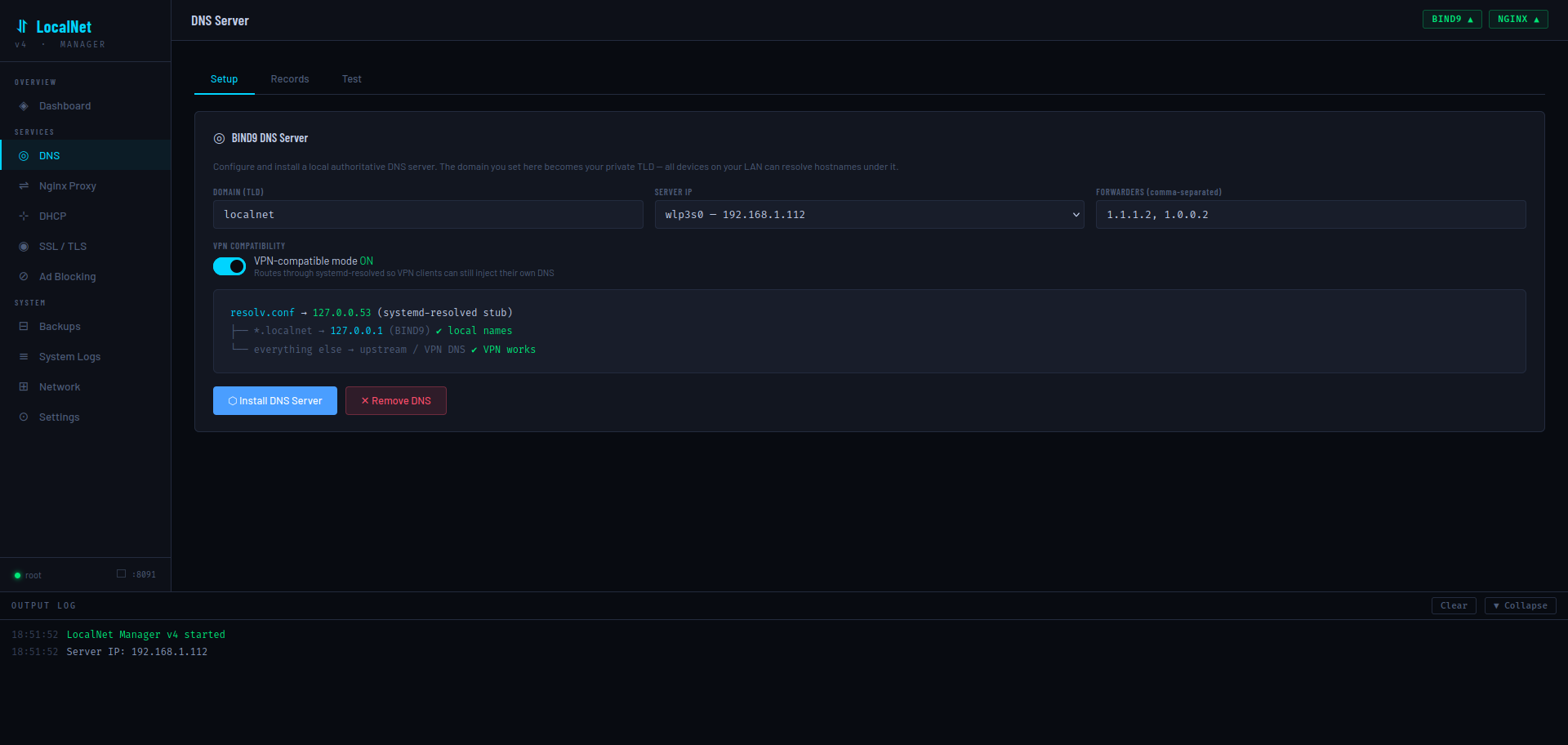
Task: Click log line 'LocalNet Manager v4 started'
Action: click(145, 635)
